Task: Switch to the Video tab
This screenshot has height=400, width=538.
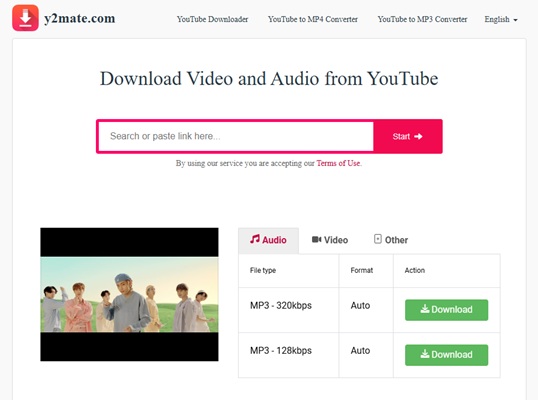Action: pos(330,240)
